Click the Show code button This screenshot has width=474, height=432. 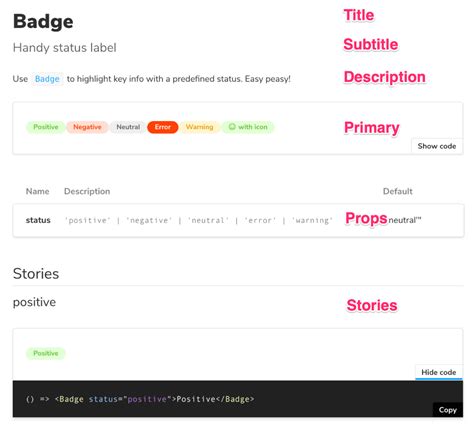coord(437,146)
